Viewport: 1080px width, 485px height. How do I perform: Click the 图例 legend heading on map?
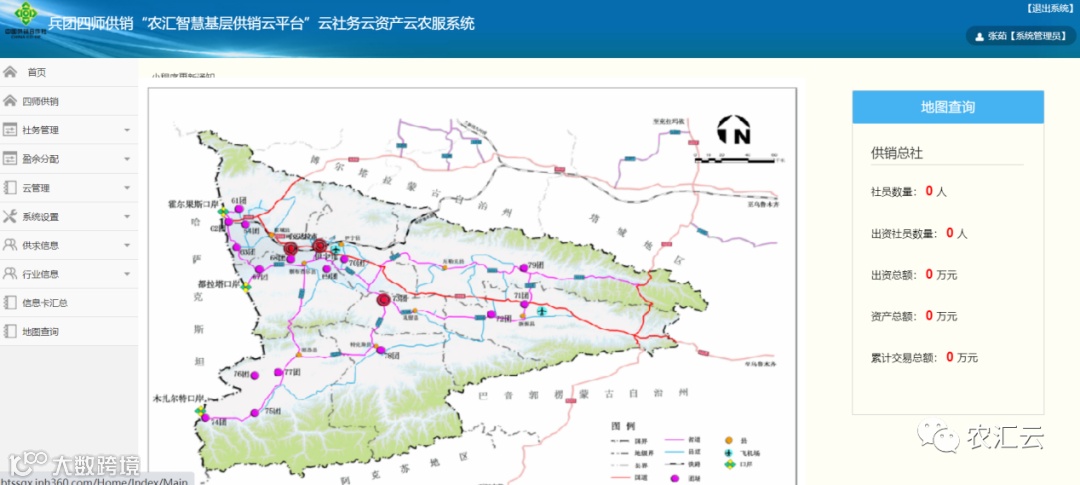(621, 424)
